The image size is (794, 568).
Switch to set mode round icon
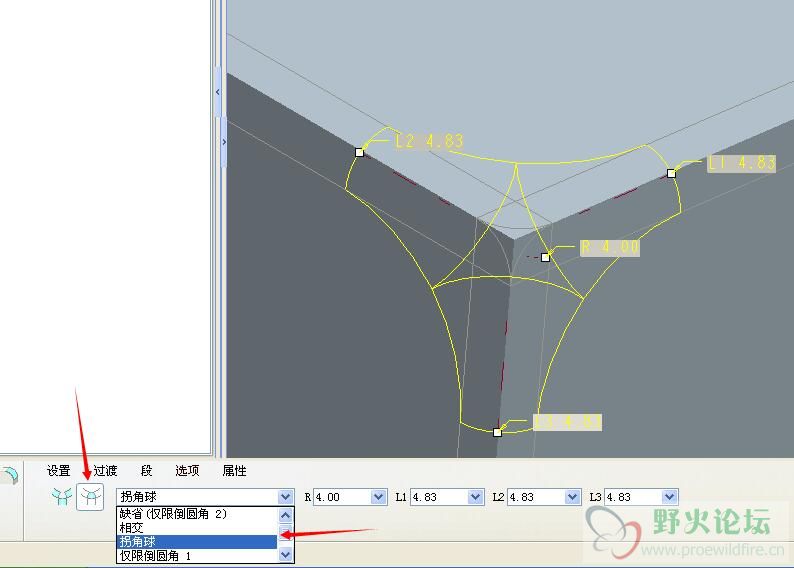(x=62, y=497)
